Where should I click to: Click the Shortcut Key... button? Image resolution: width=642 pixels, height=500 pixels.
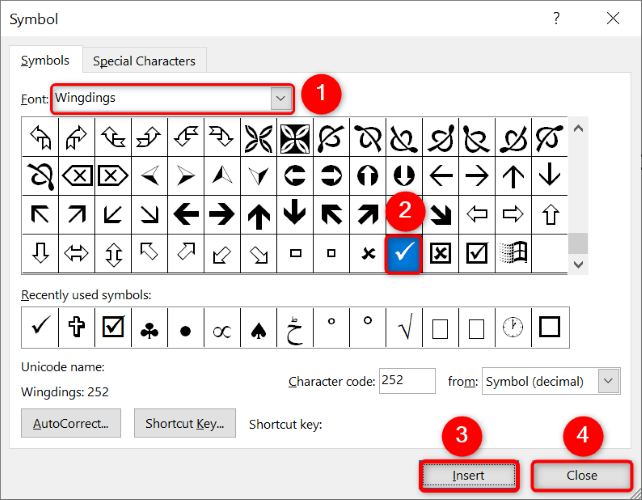[x=185, y=423]
